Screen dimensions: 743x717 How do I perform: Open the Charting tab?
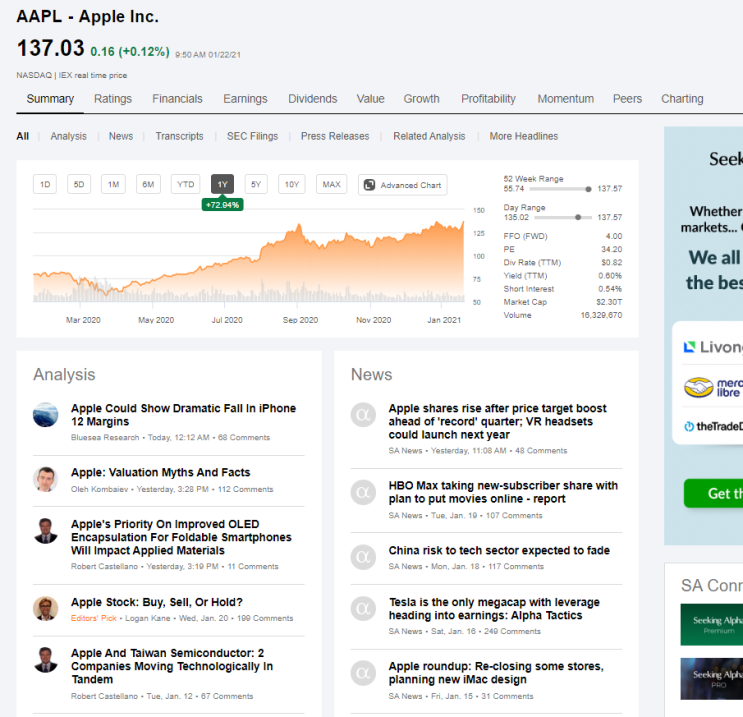coord(682,99)
